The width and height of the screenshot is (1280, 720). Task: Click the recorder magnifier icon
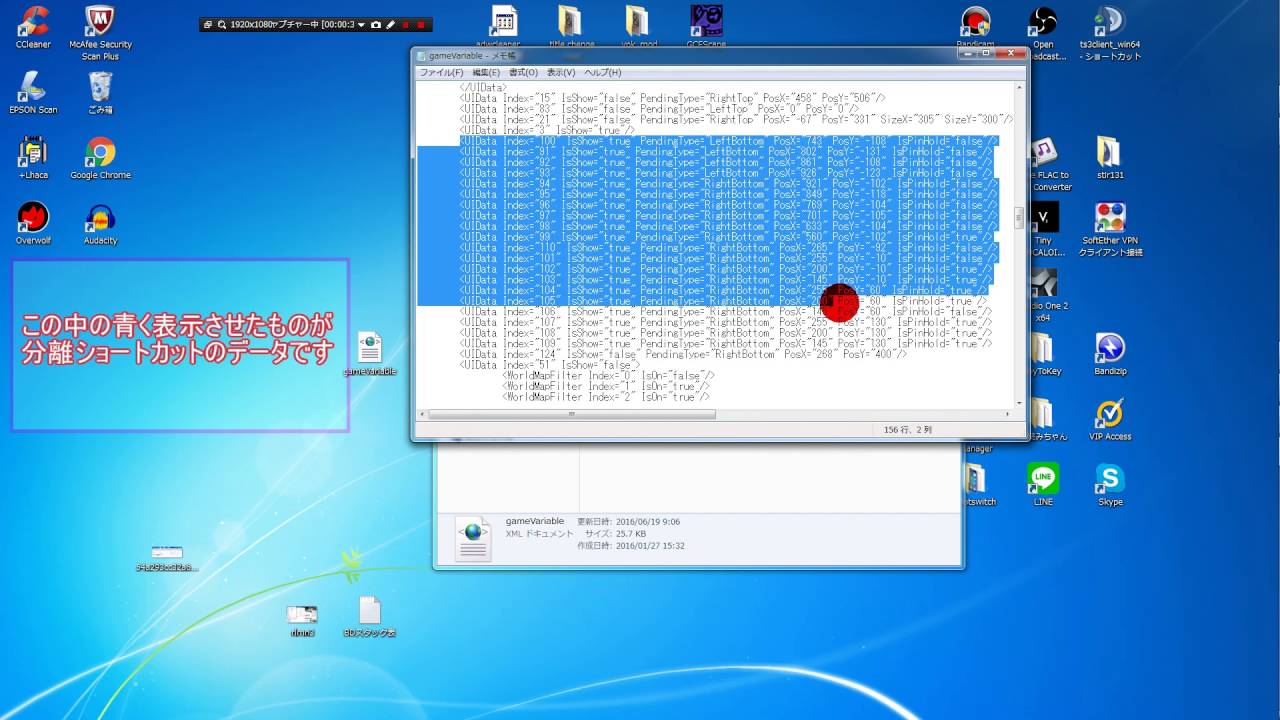[222, 24]
